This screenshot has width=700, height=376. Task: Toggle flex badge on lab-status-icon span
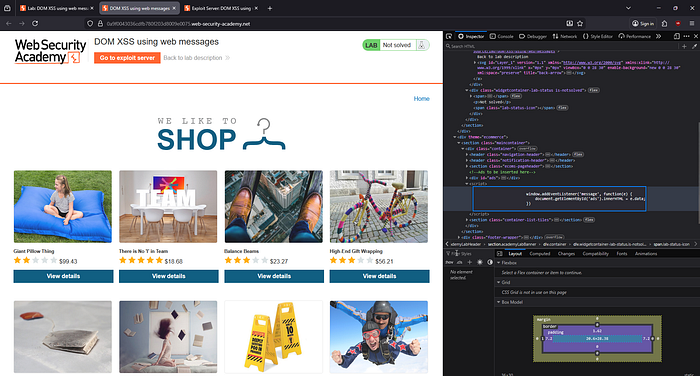(562, 108)
